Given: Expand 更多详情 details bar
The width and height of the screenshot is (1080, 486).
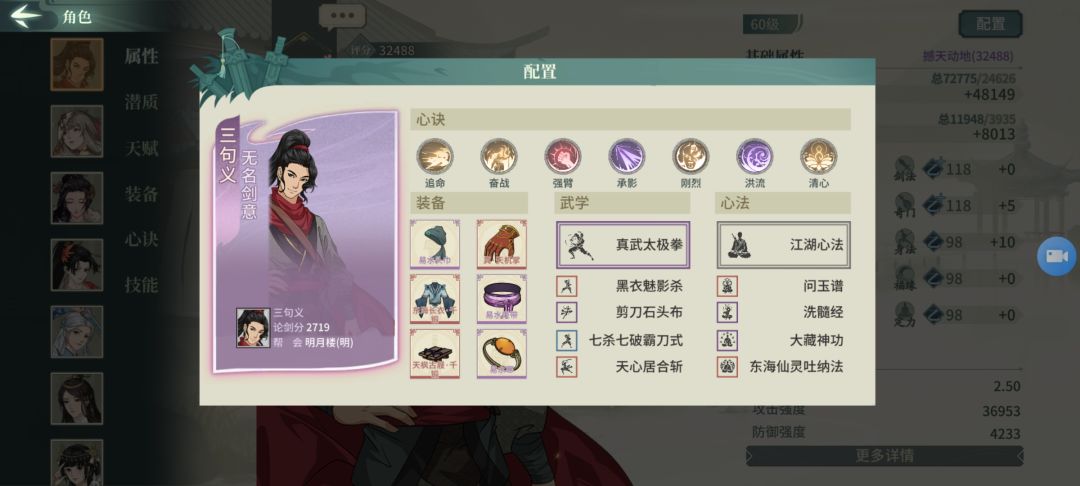Looking at the screenshot, I should [x=884, y=456].
